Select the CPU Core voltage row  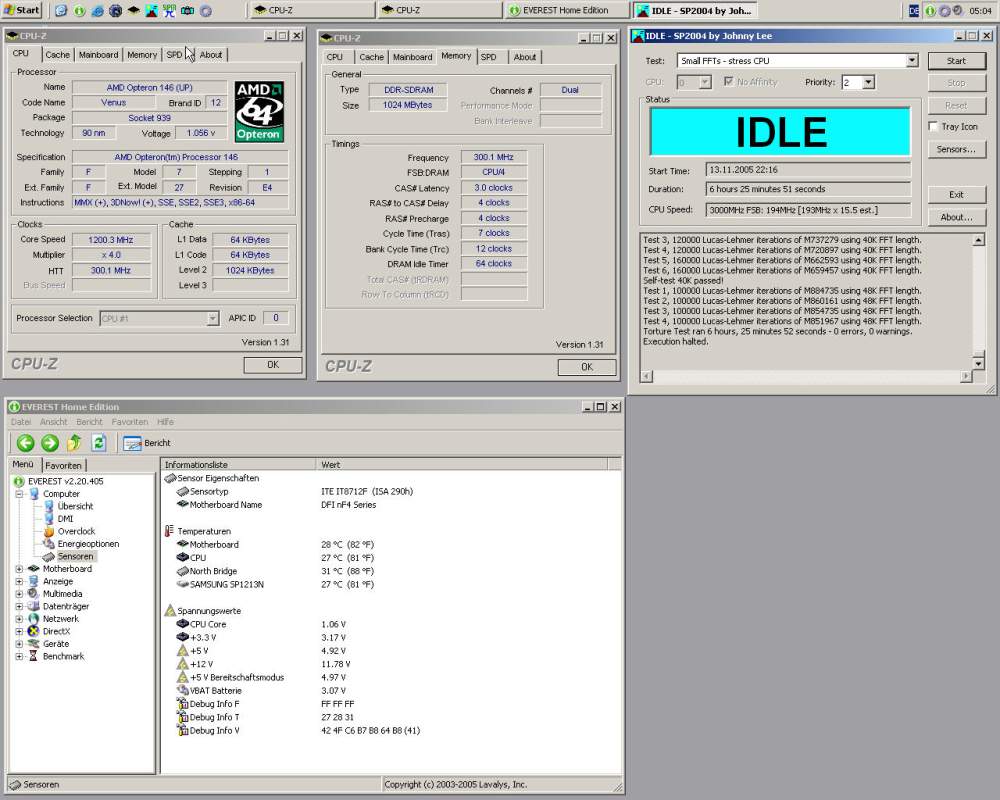[391, 624]
